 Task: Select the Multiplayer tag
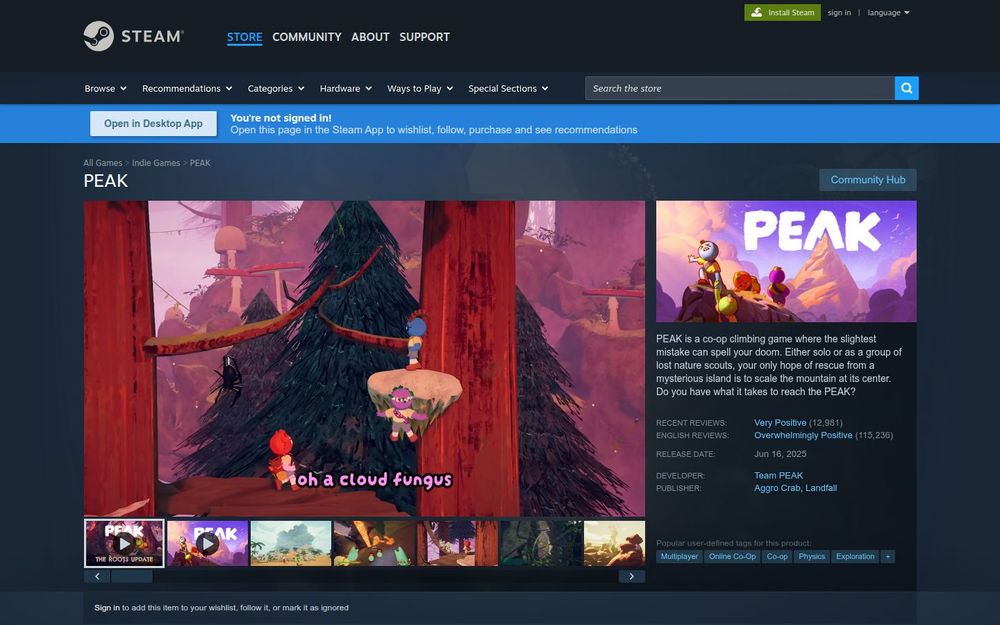(x=679, y=557)
